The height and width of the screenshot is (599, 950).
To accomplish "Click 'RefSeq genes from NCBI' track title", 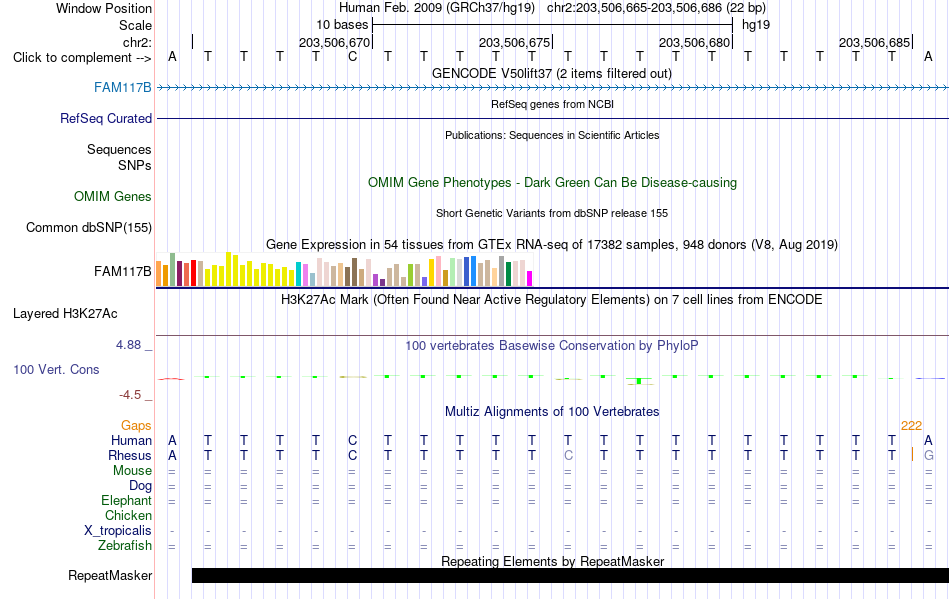I will click(x=552, y=104).
